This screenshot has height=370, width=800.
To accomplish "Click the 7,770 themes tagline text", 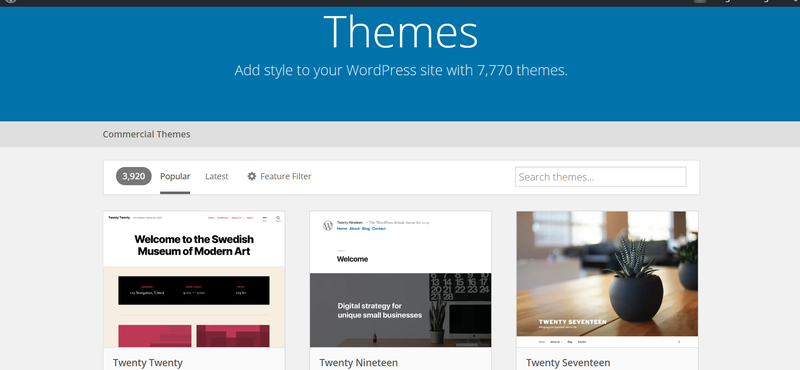I will 401,70.
